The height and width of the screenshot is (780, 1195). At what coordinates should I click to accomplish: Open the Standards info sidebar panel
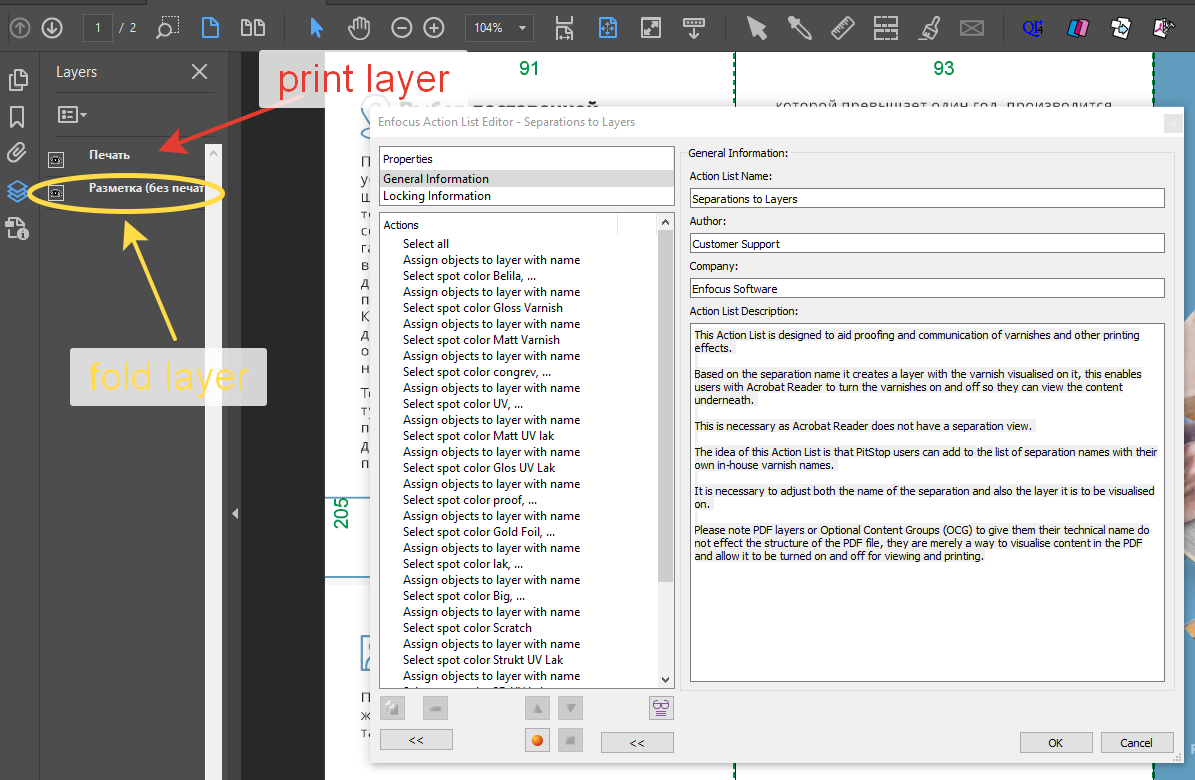click(17, 228)
